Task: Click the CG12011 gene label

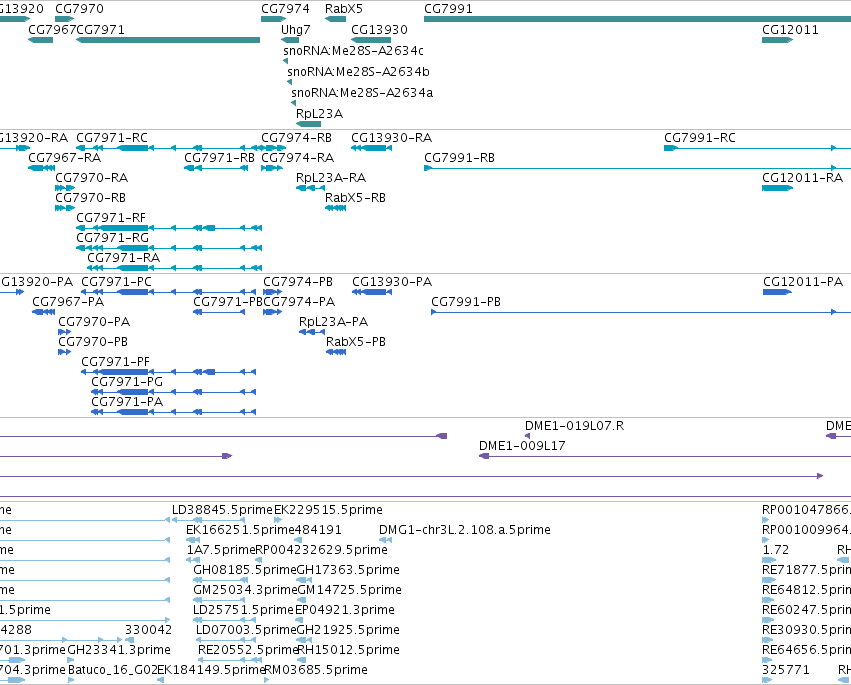Action: [790, 29]
